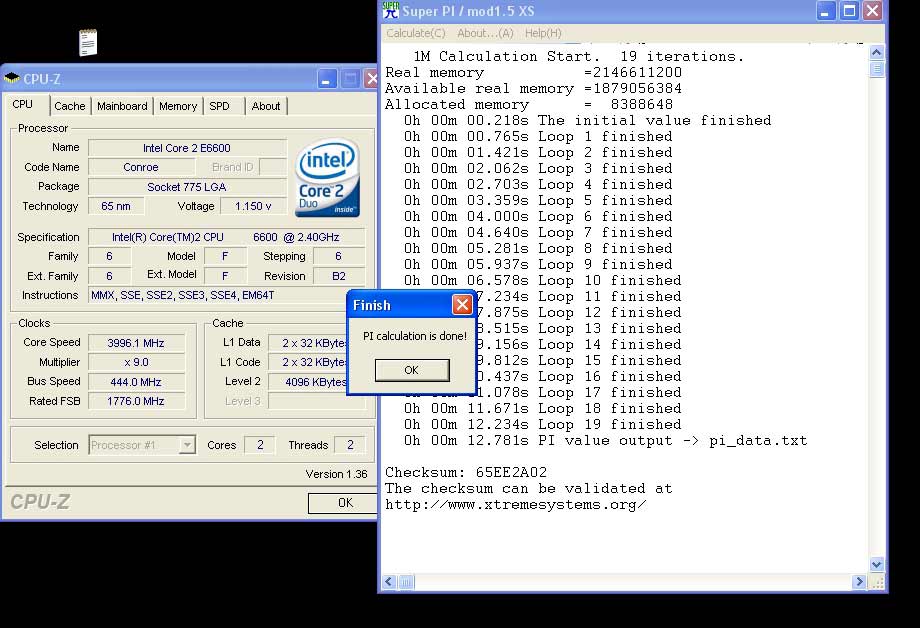Click the 'Loop 1 finished' line
The image size is (920, 628).
[538, 136]
